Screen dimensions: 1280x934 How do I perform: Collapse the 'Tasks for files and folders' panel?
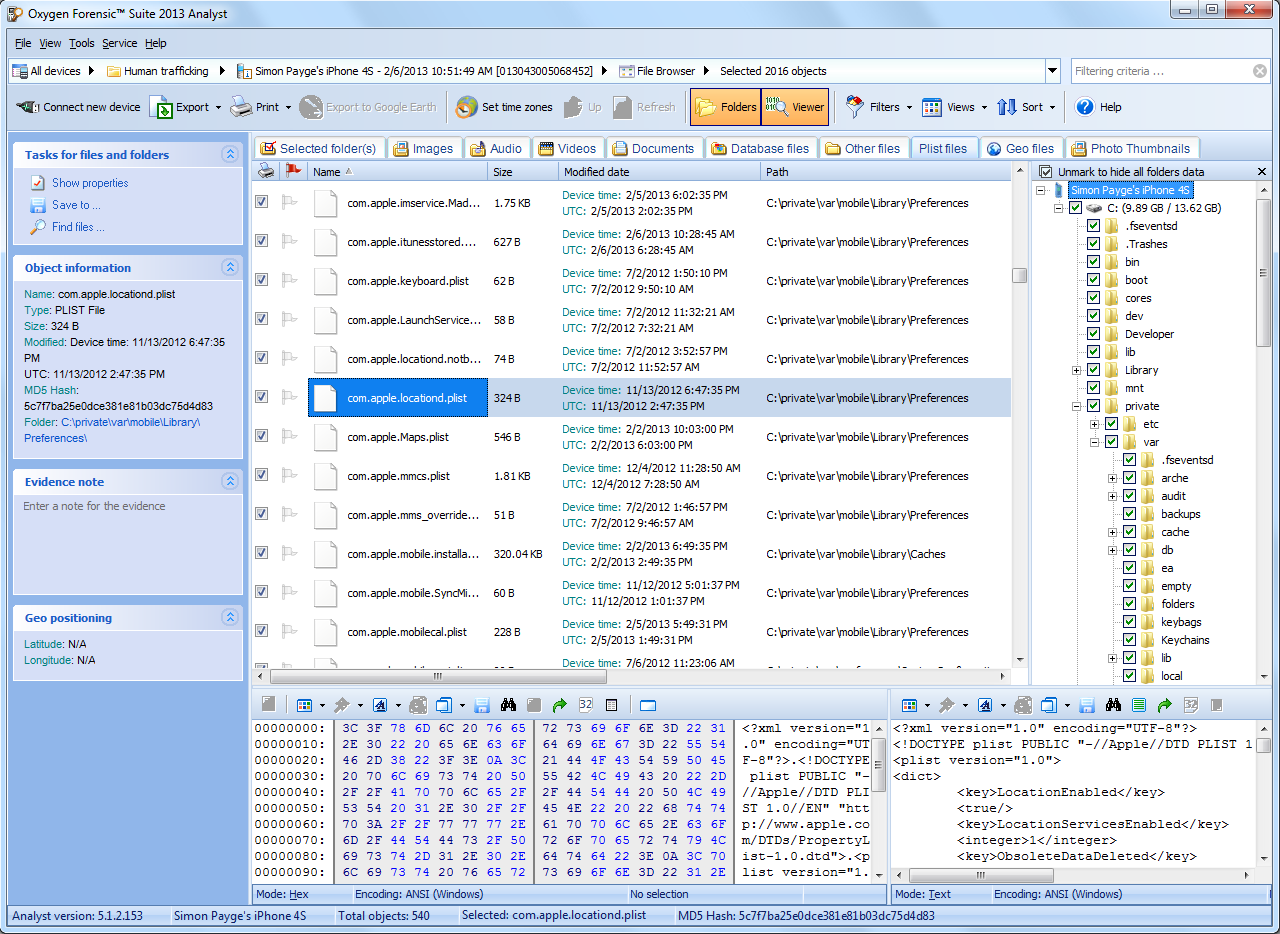click(230, 154)
